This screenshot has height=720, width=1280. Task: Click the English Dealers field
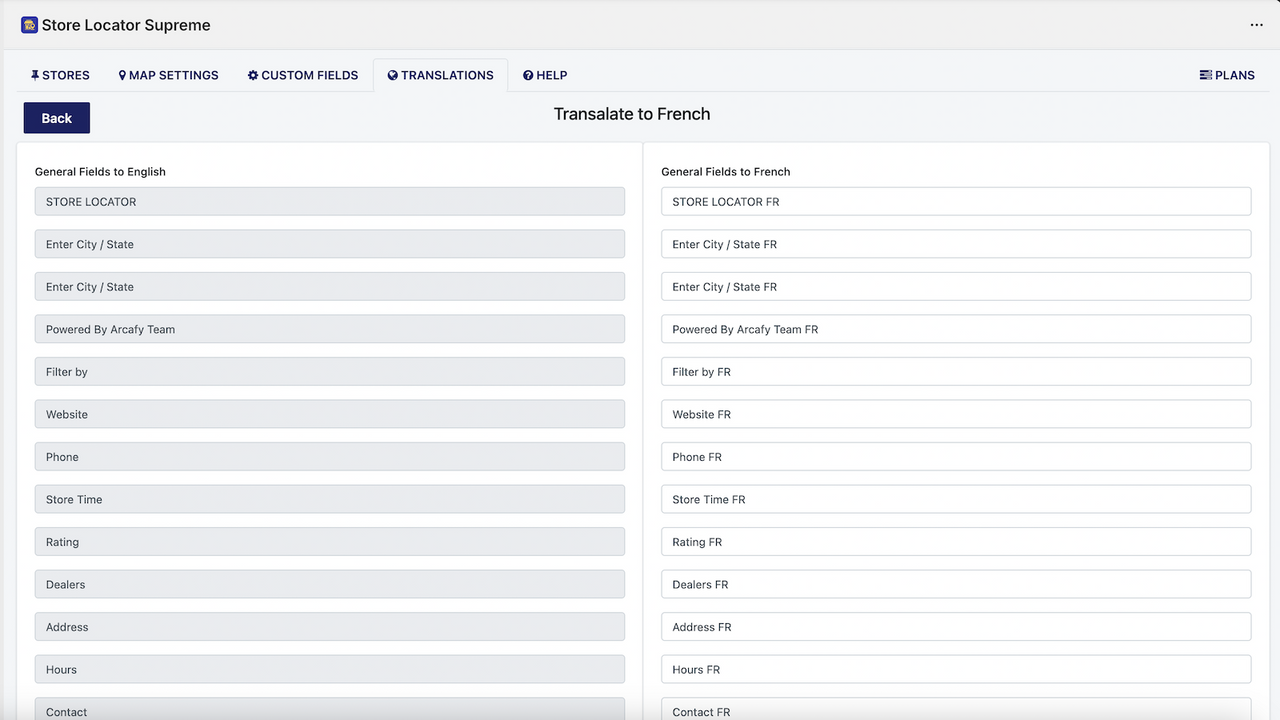(330, 584)
